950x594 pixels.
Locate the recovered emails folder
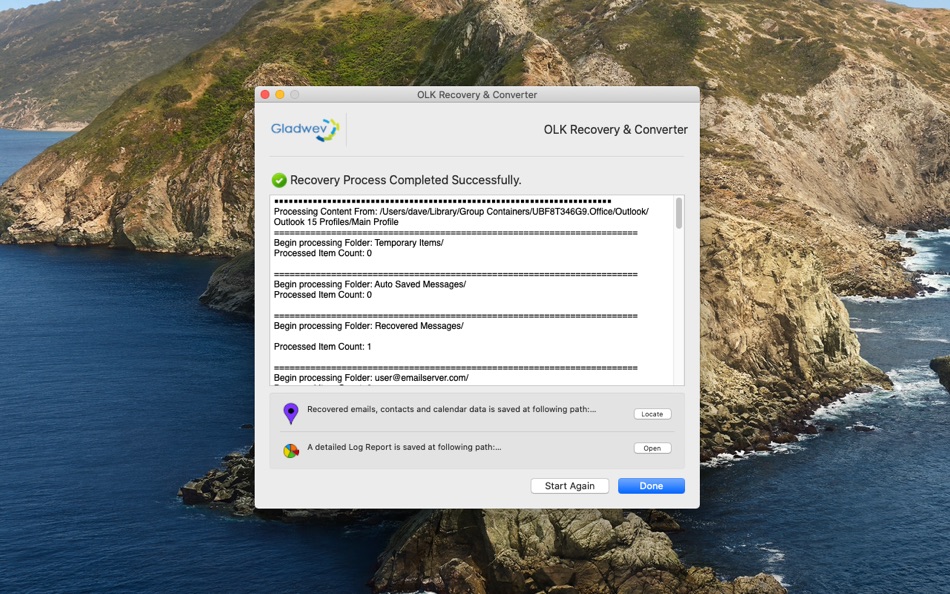tap(652, 414)
